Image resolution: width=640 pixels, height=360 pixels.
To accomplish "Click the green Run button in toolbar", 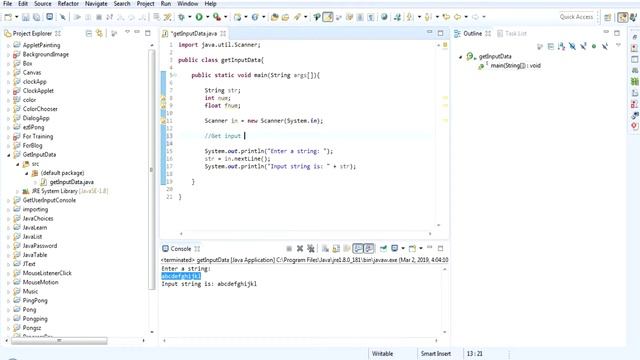I will [x=199, y=17].
